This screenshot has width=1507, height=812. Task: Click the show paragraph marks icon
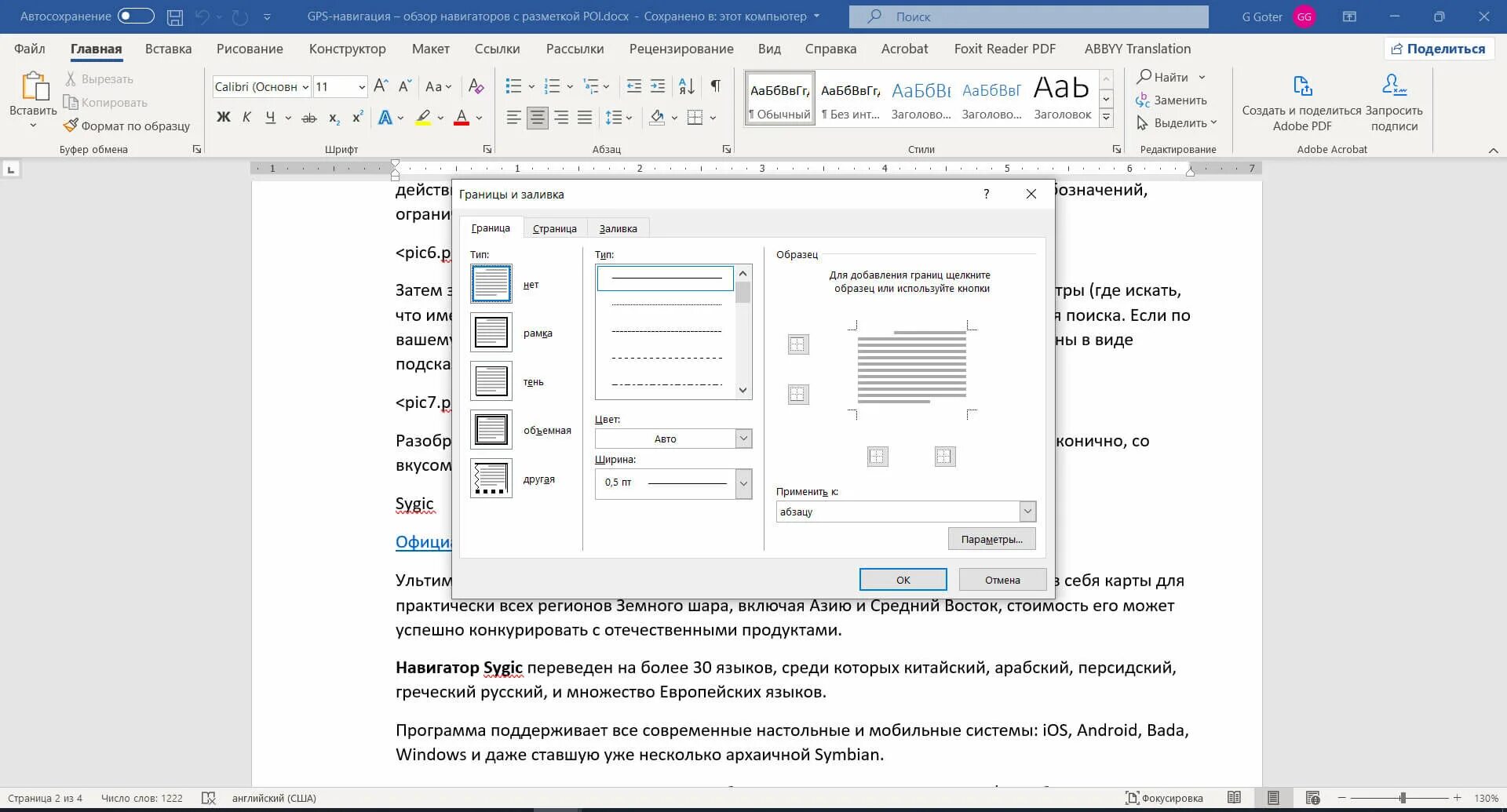(x=715, y=86)
